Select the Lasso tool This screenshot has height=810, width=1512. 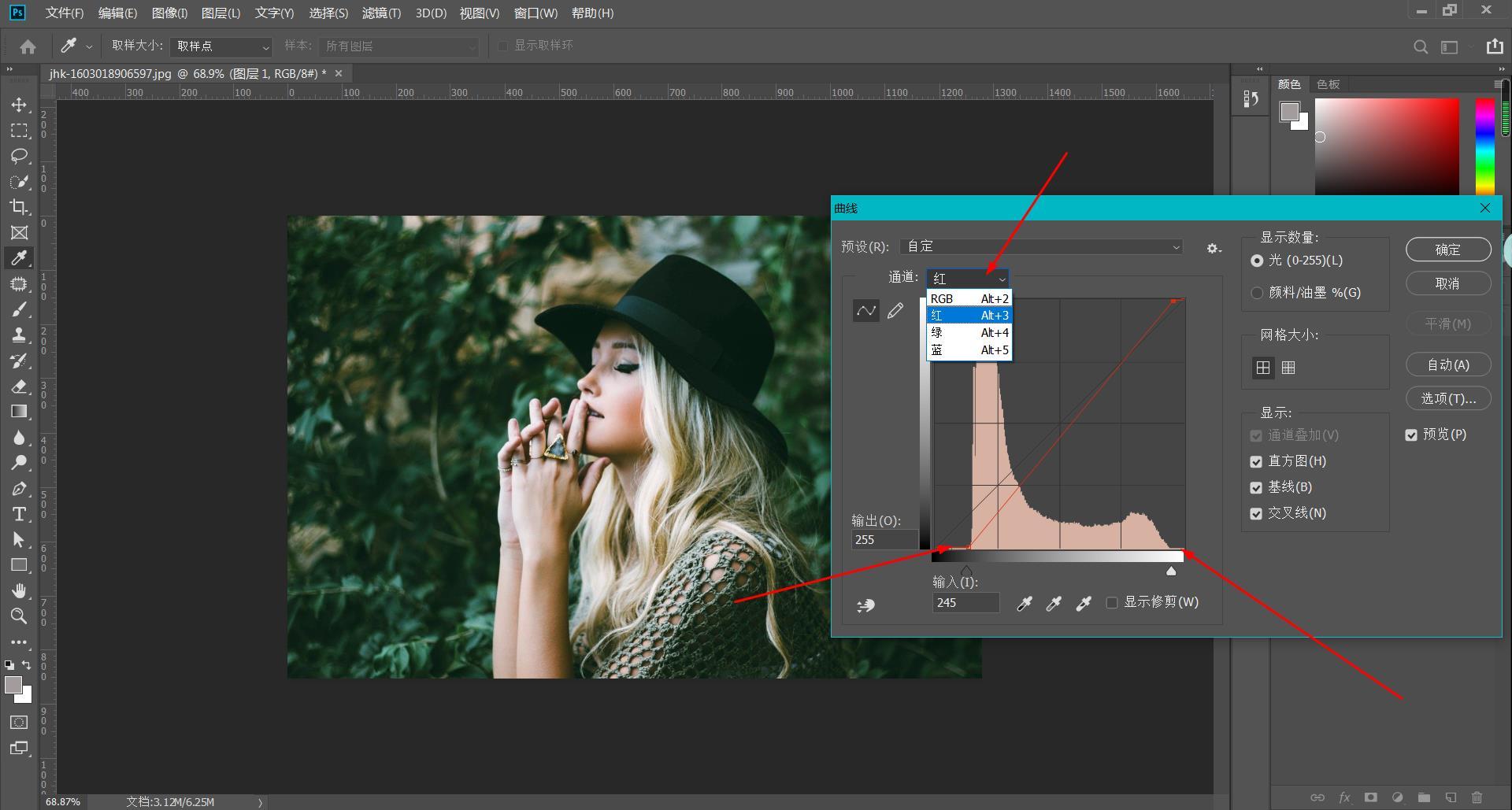tap(19, 156)
